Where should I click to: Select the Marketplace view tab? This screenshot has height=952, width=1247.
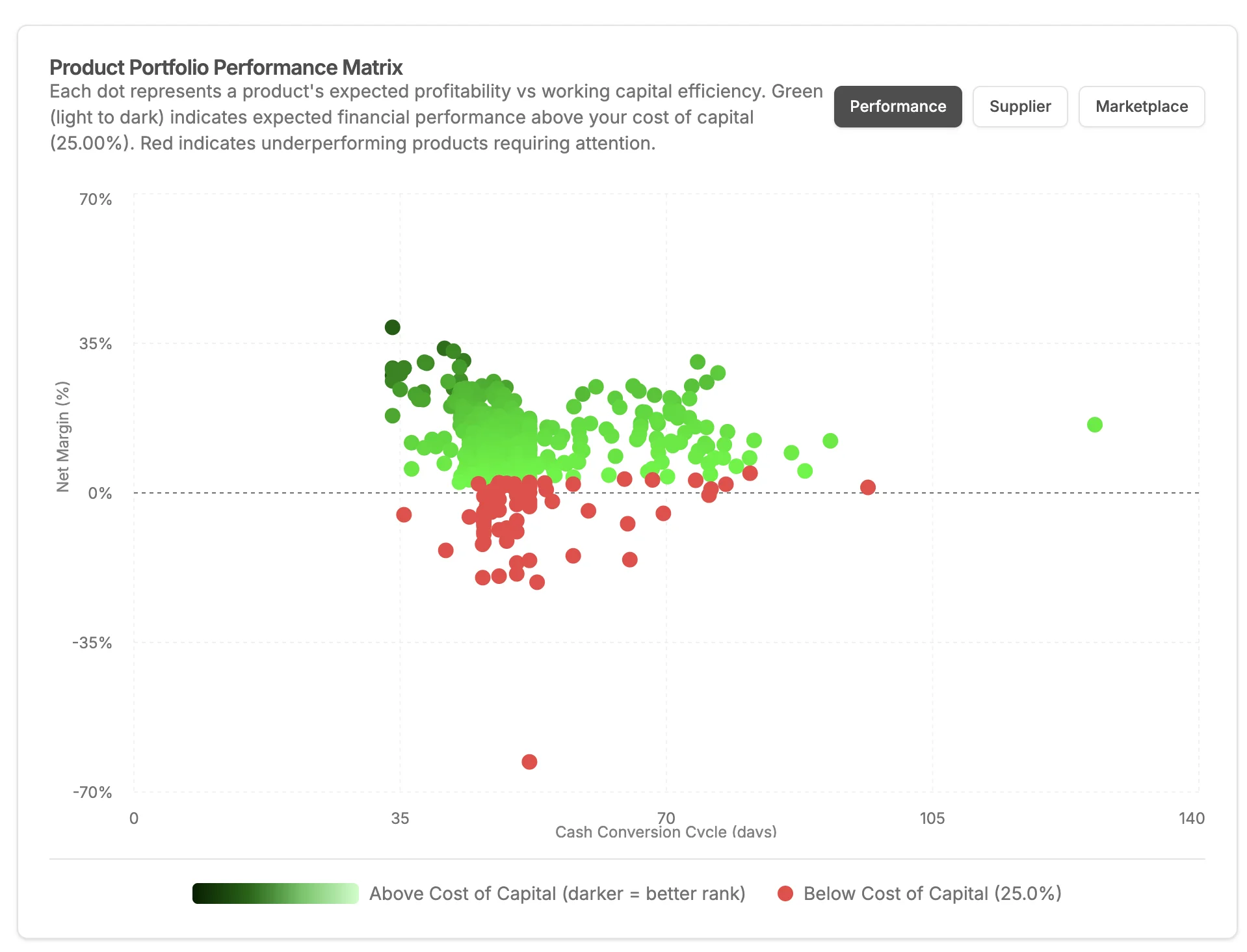pyautogui.click(x=1141, y=107)
